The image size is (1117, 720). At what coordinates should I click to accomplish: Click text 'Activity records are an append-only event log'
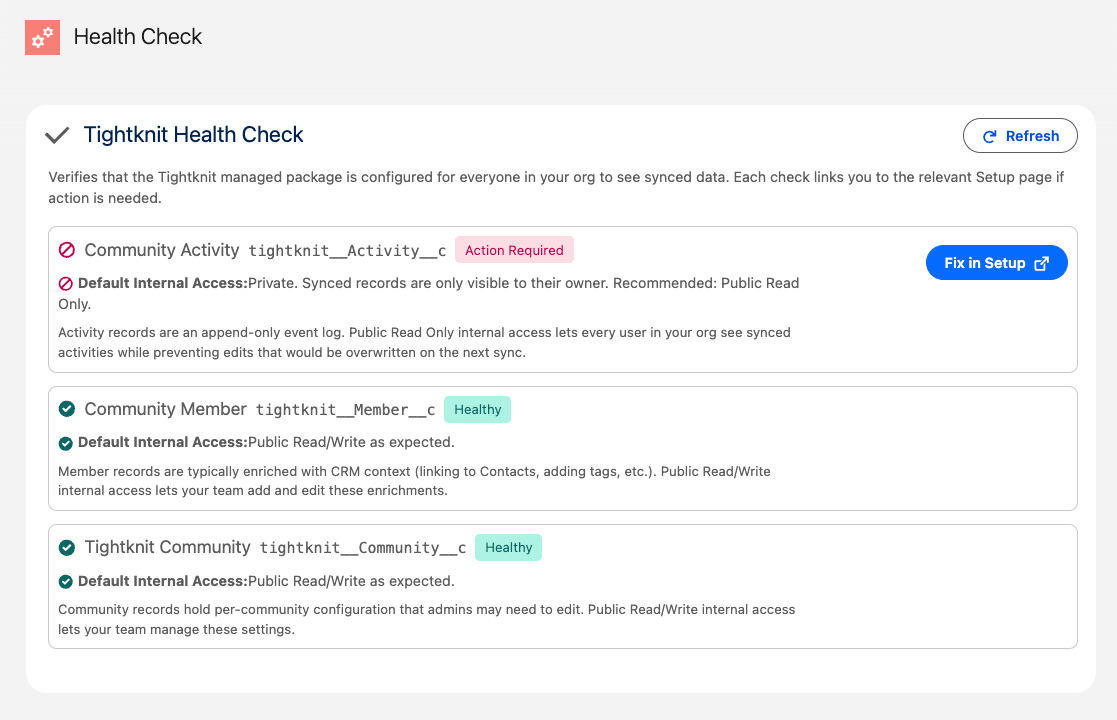point(424,343)
